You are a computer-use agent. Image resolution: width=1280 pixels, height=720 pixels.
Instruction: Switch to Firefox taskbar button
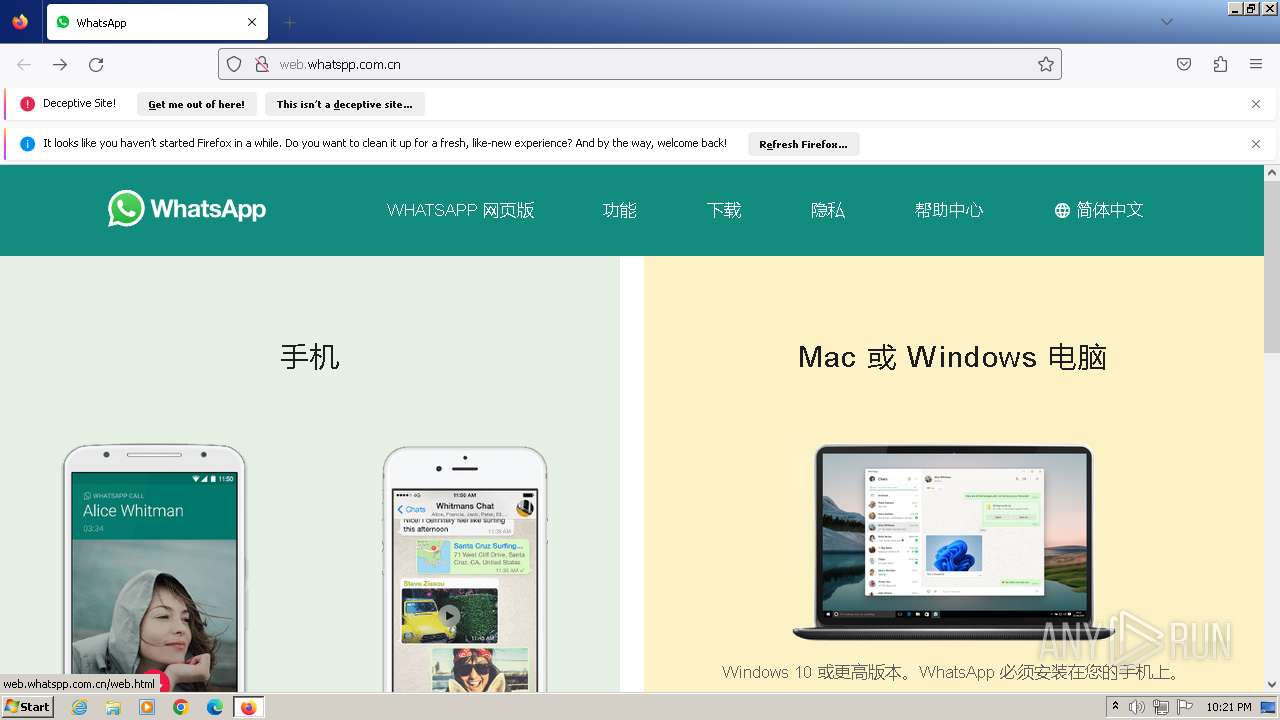(x=248, y=707)
